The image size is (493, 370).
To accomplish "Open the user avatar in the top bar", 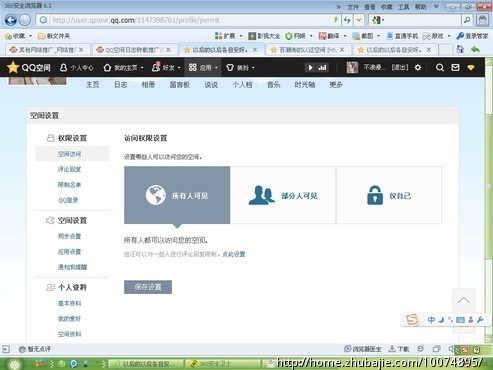I will [x=352, y=68].
